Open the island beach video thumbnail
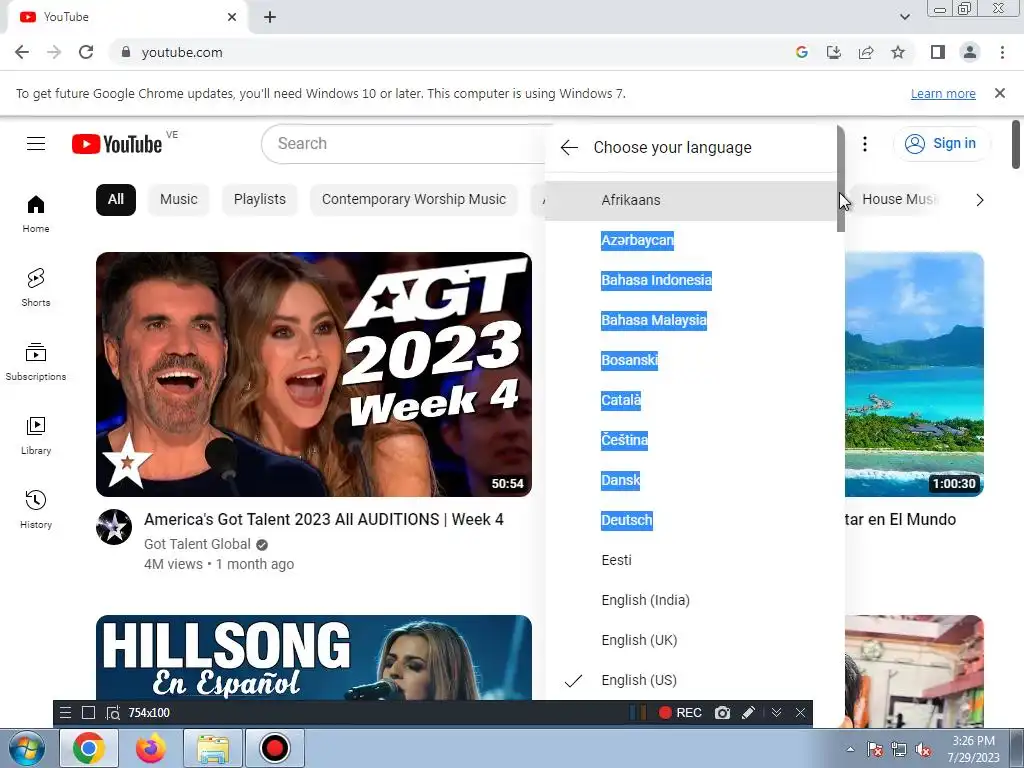 914,374
